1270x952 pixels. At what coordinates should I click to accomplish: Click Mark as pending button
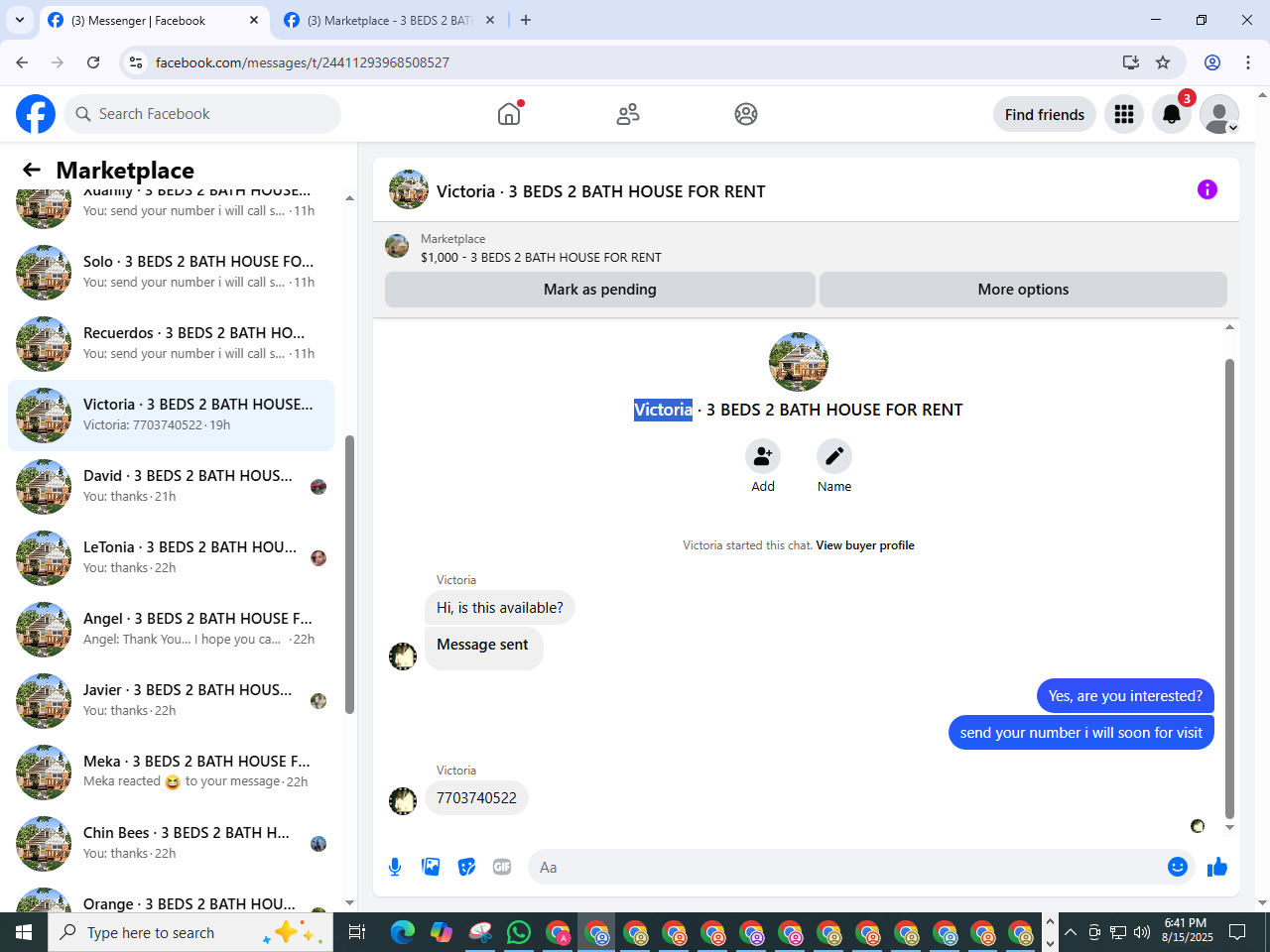[x=600, y=290]
